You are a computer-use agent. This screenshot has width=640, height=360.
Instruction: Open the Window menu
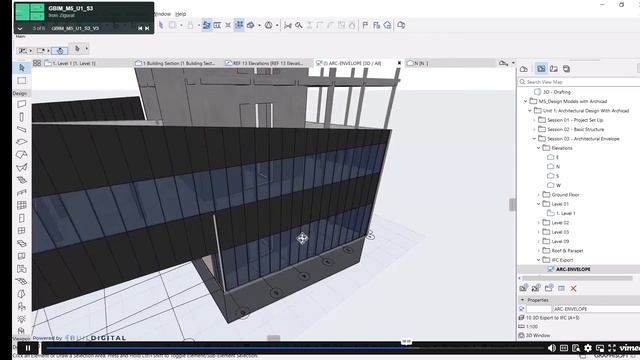coord(162,14)
